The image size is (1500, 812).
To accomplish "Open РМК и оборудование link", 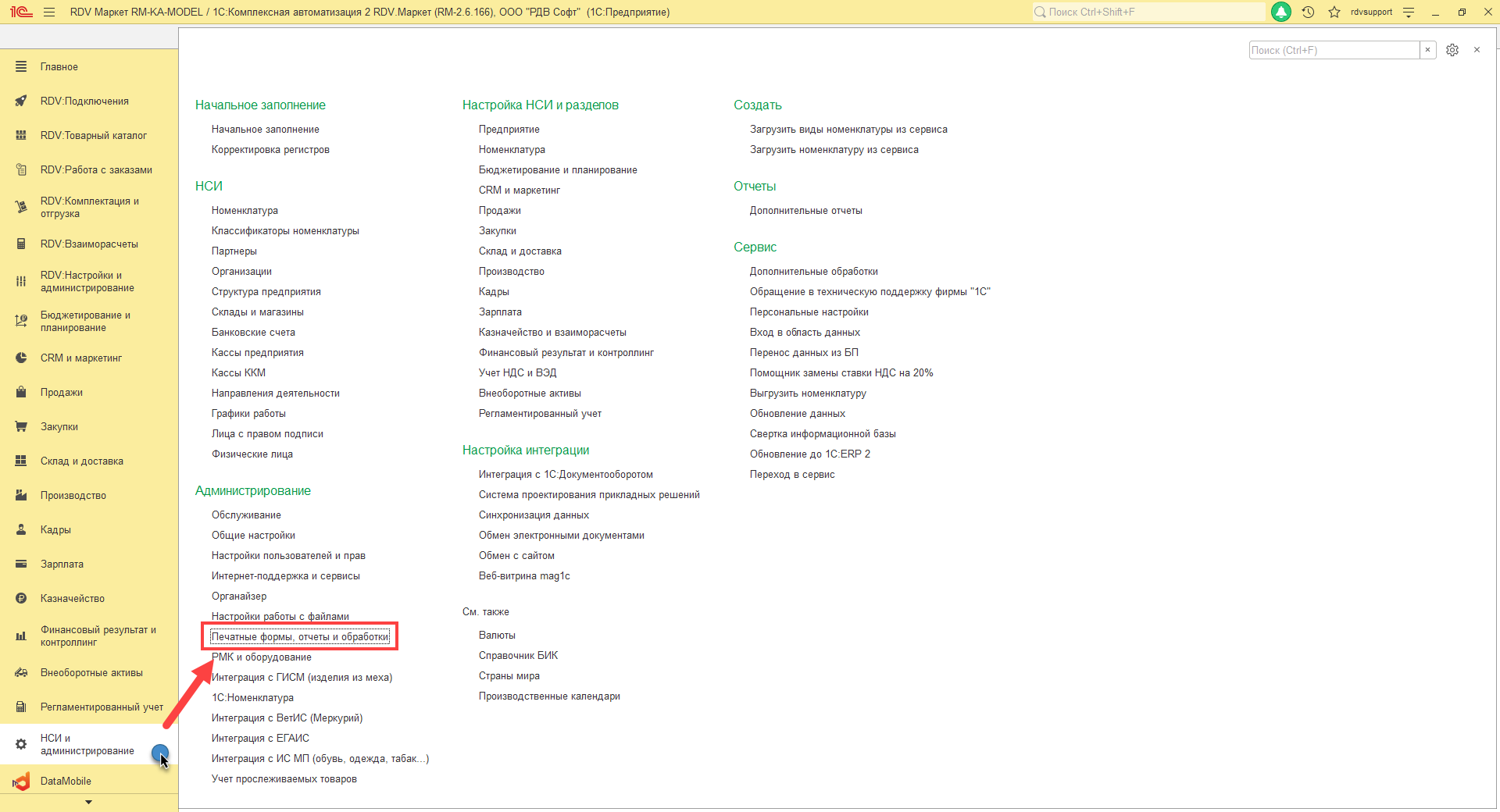I will (x=262, y=657).
